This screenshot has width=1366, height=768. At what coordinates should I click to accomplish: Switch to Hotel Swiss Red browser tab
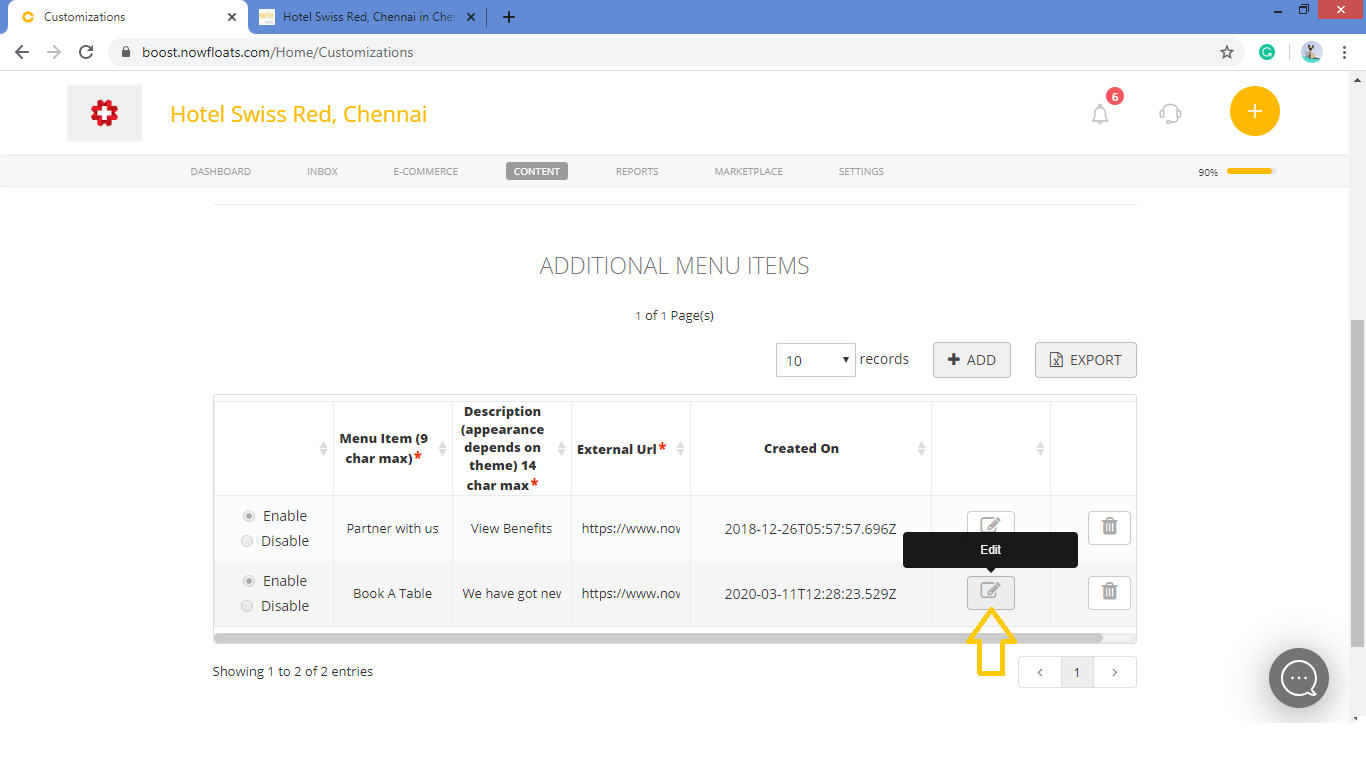(367, 17)
